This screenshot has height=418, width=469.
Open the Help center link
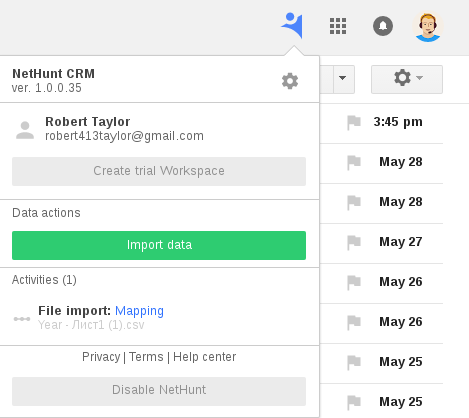click(205, 357)
